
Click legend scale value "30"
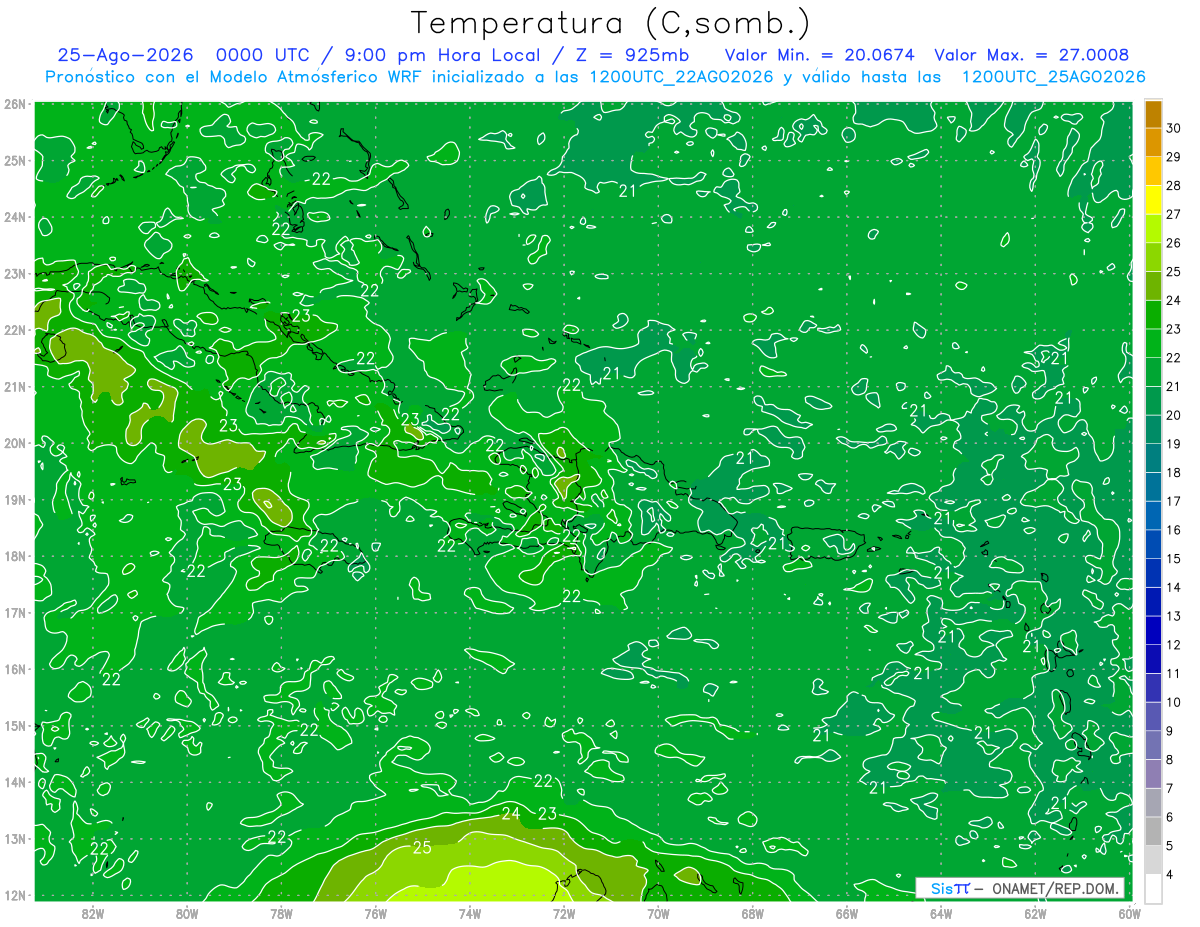click(1174, 128)
